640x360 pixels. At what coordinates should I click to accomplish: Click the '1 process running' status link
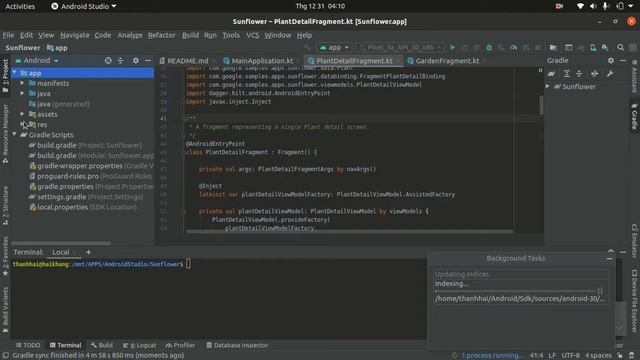tap(492, 356)
